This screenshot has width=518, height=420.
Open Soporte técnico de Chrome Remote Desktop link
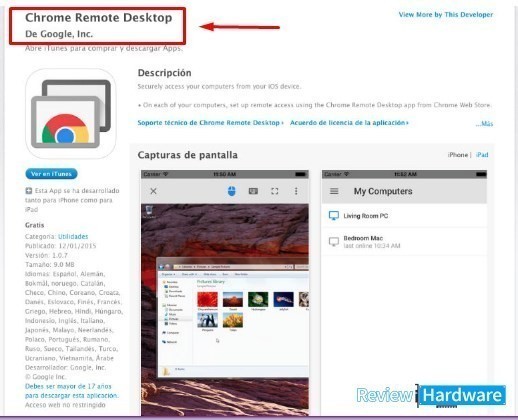[x=210, y=123]
